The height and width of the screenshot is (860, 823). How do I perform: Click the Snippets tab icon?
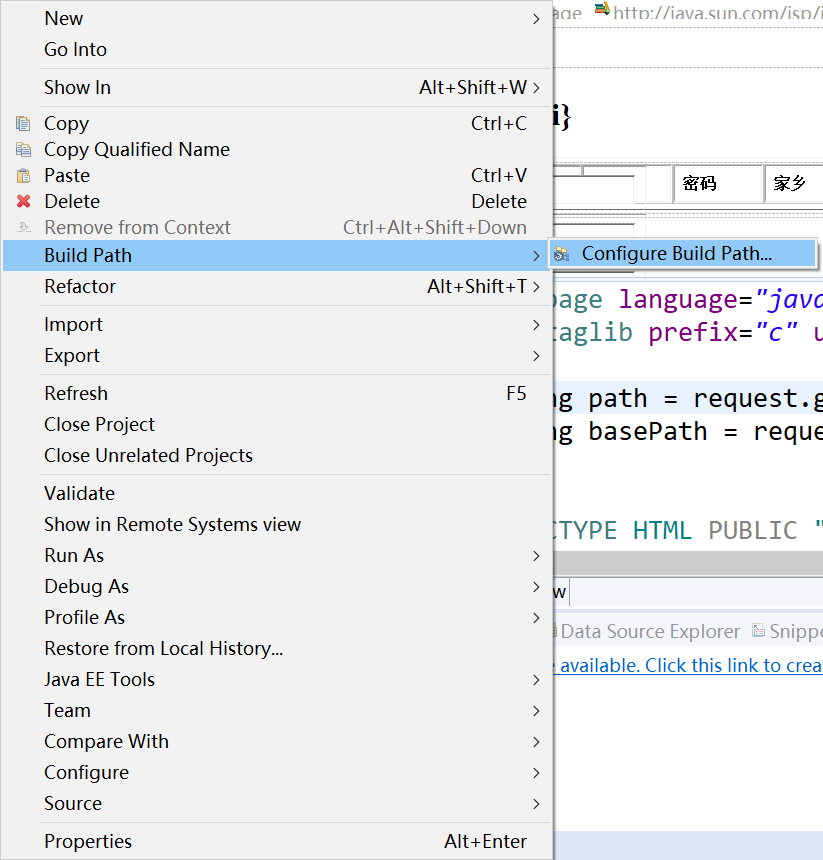point(758,631)
